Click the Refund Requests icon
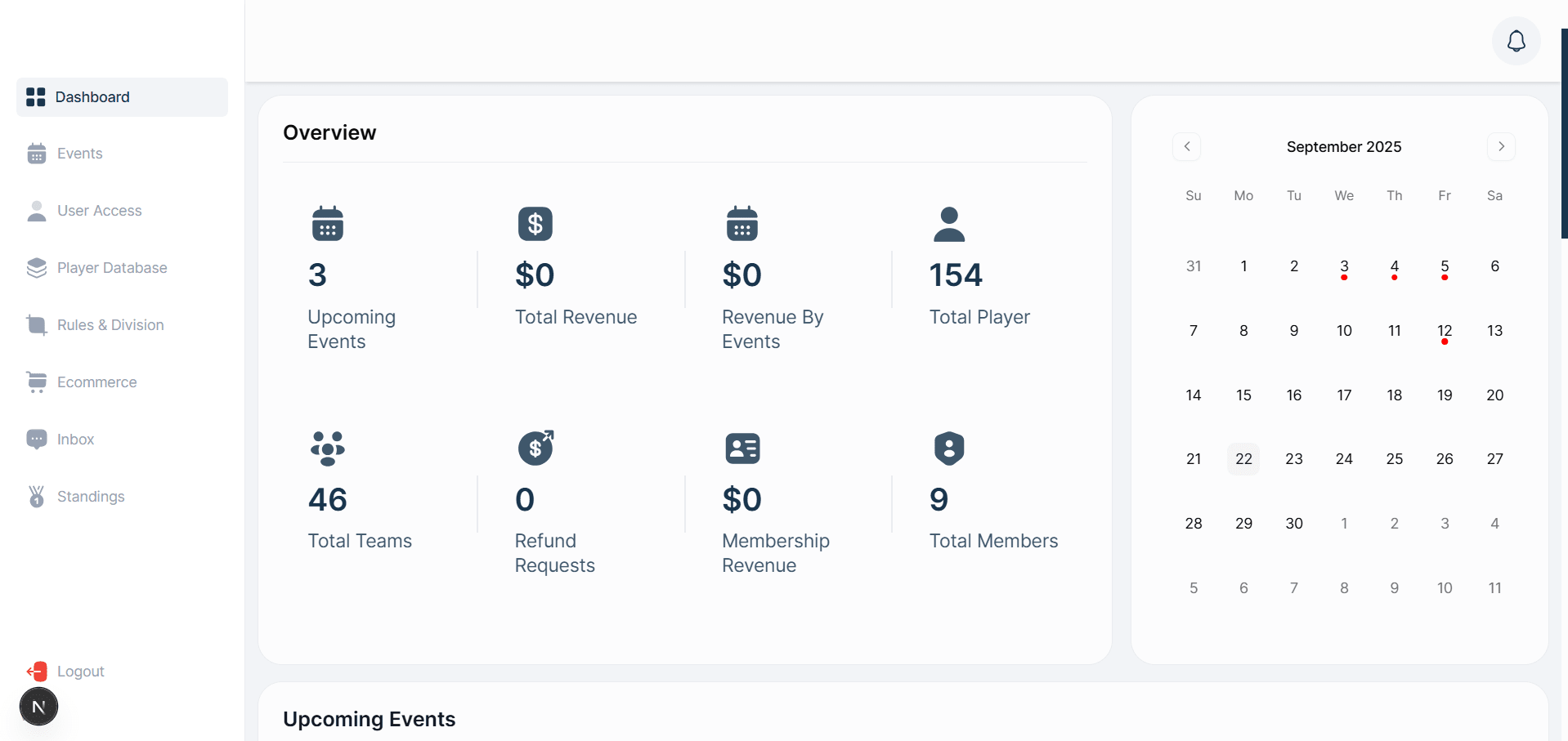 535,449
